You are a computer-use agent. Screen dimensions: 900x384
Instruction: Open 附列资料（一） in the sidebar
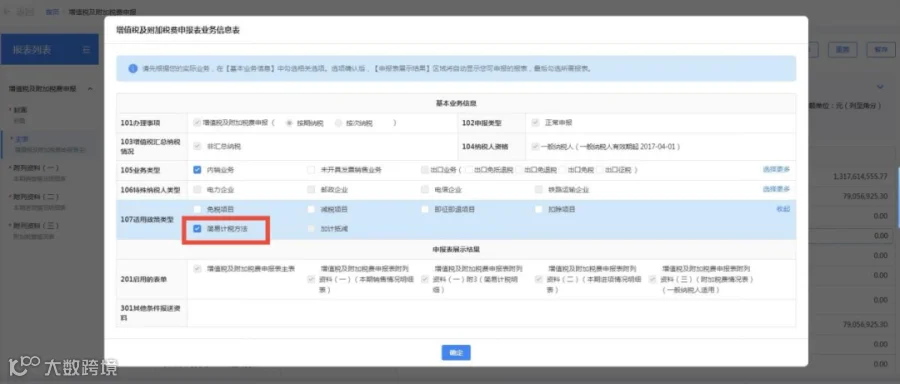pyautogui.click(x=36, y=168)
